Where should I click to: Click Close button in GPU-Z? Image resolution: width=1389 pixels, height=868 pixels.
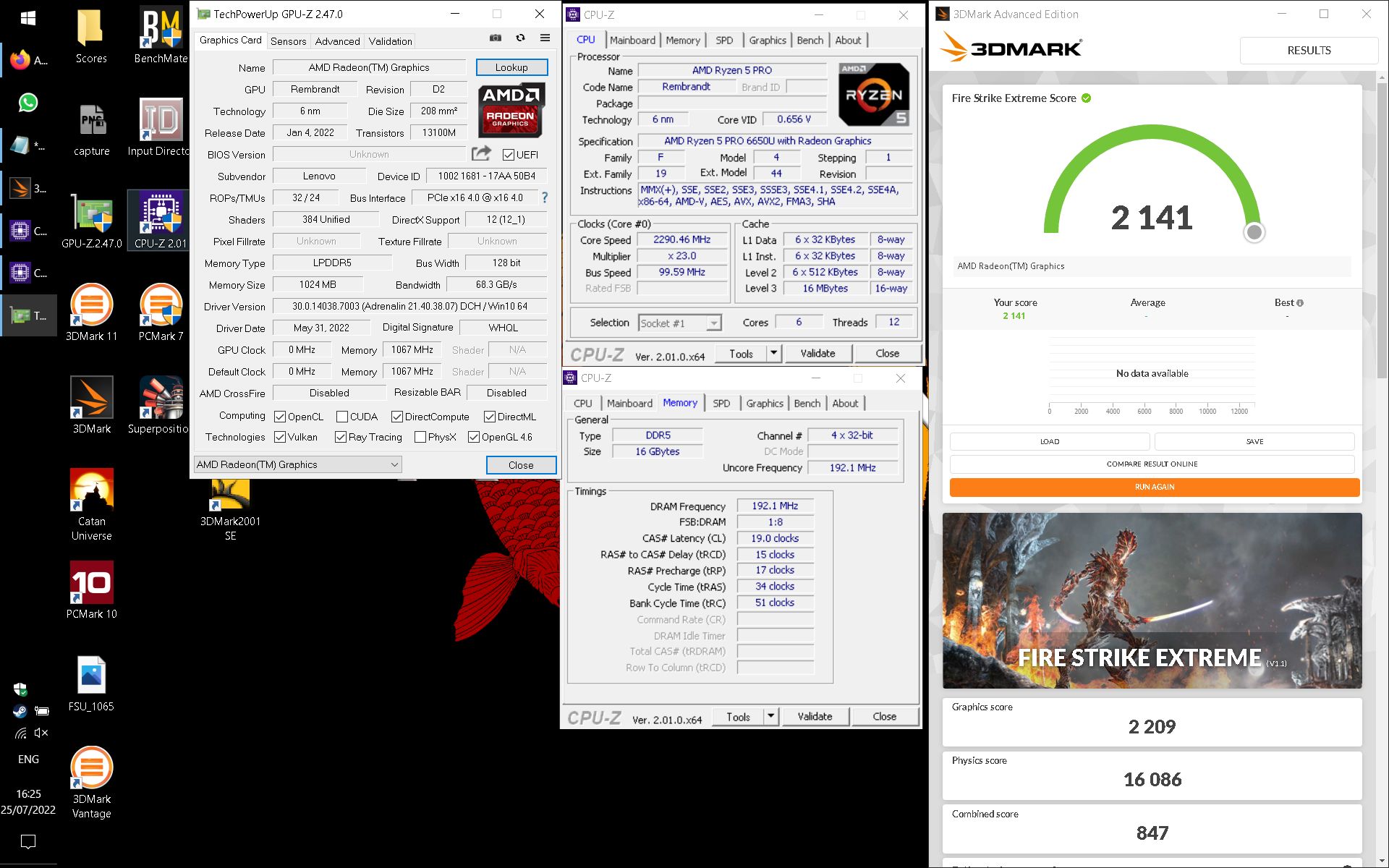[x=521, y=465]
